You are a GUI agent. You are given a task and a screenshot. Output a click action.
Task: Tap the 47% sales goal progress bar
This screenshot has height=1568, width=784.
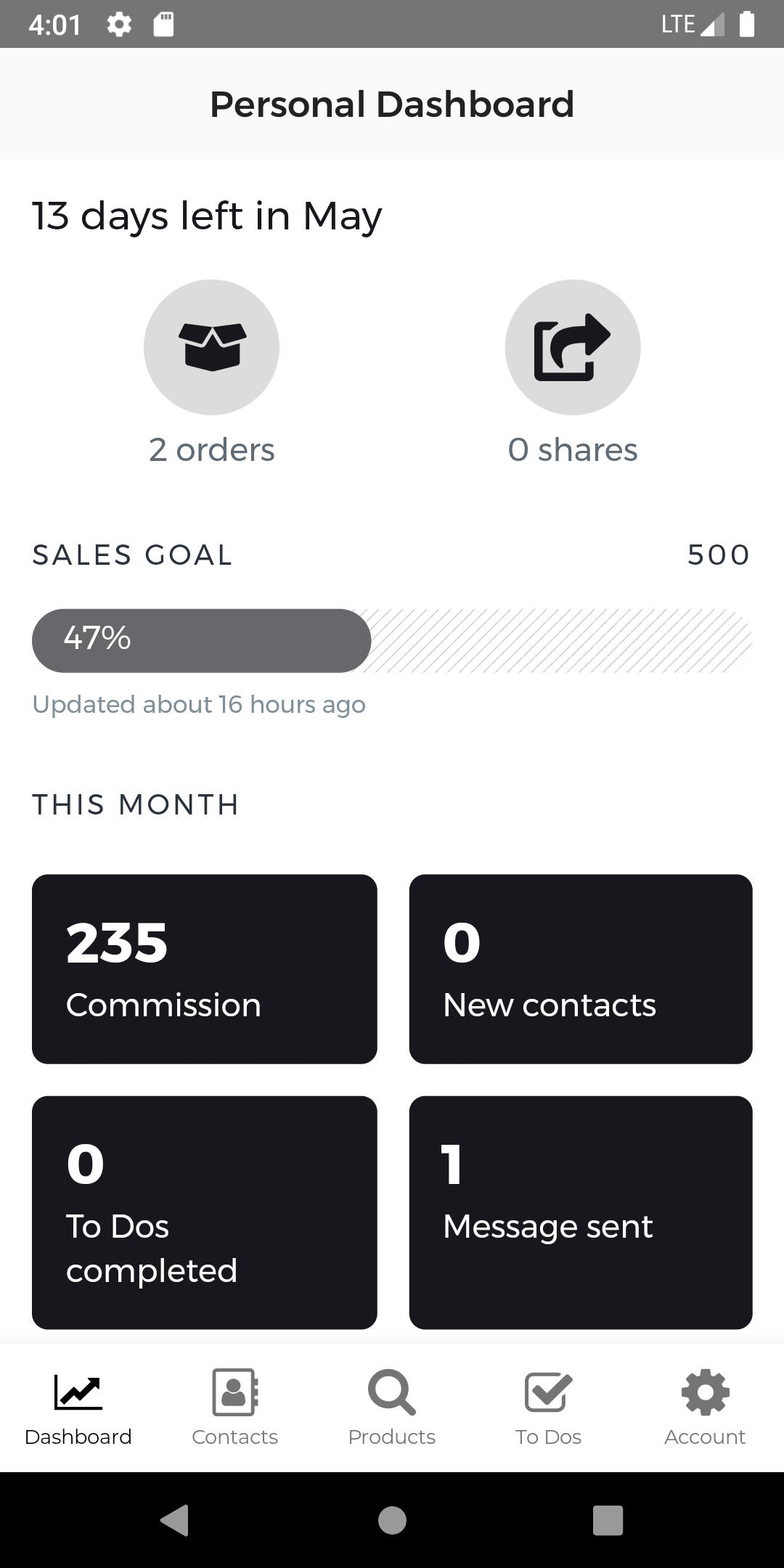(x=392, y=640)
